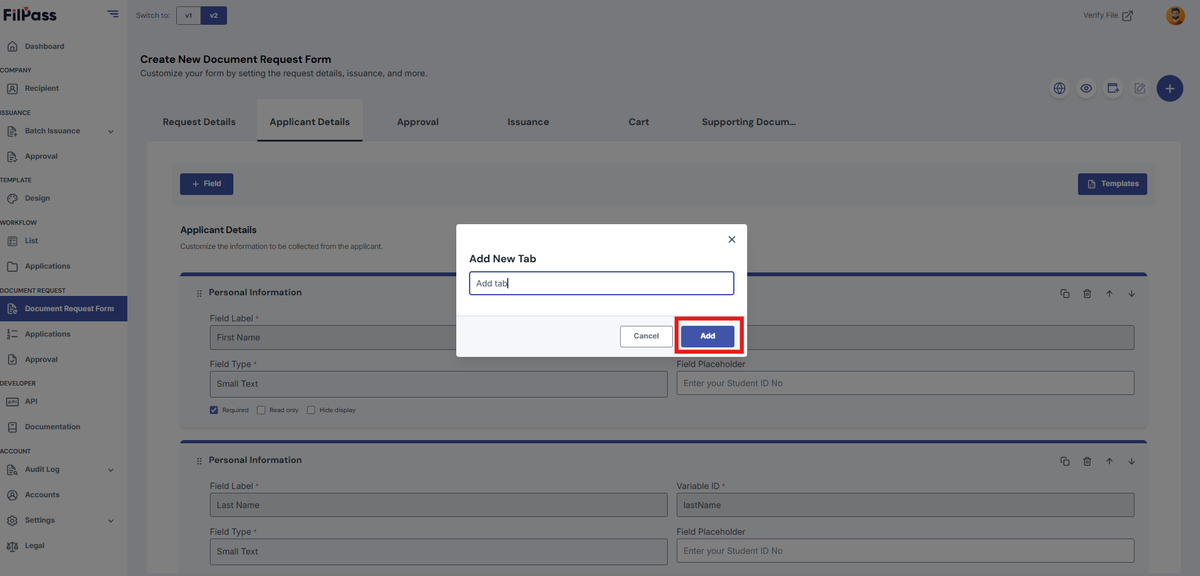The width and height of the screenshot is (1200, 576).
Task: Switch to the Approval tab
Action: (x=418, y=122)
